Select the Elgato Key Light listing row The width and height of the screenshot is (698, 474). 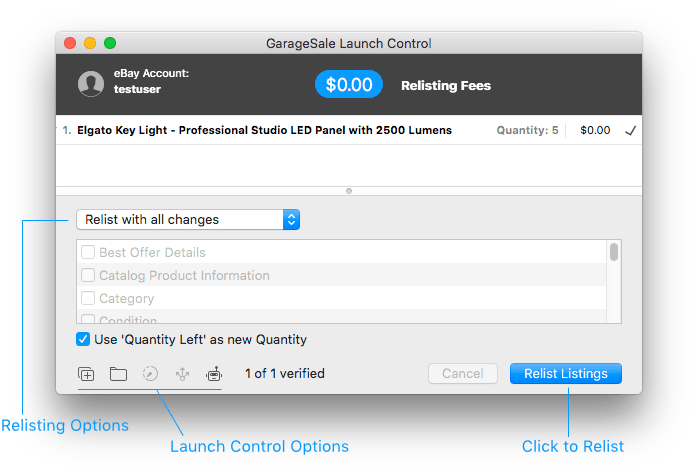(x=265, y=130)
